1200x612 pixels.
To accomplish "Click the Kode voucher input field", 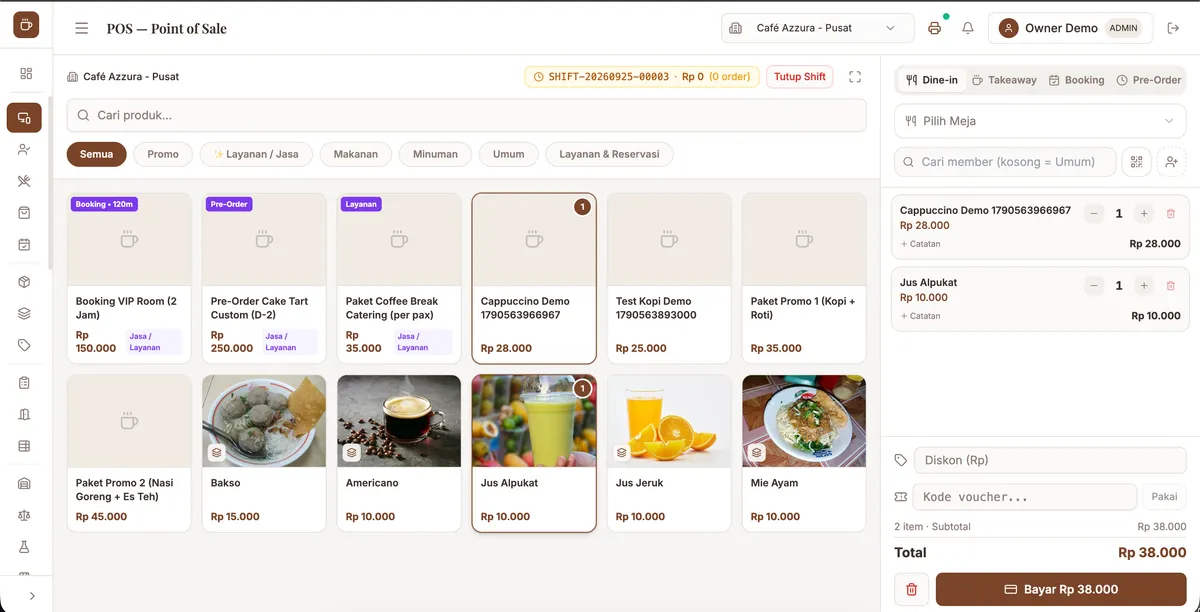I will 1025,497.
